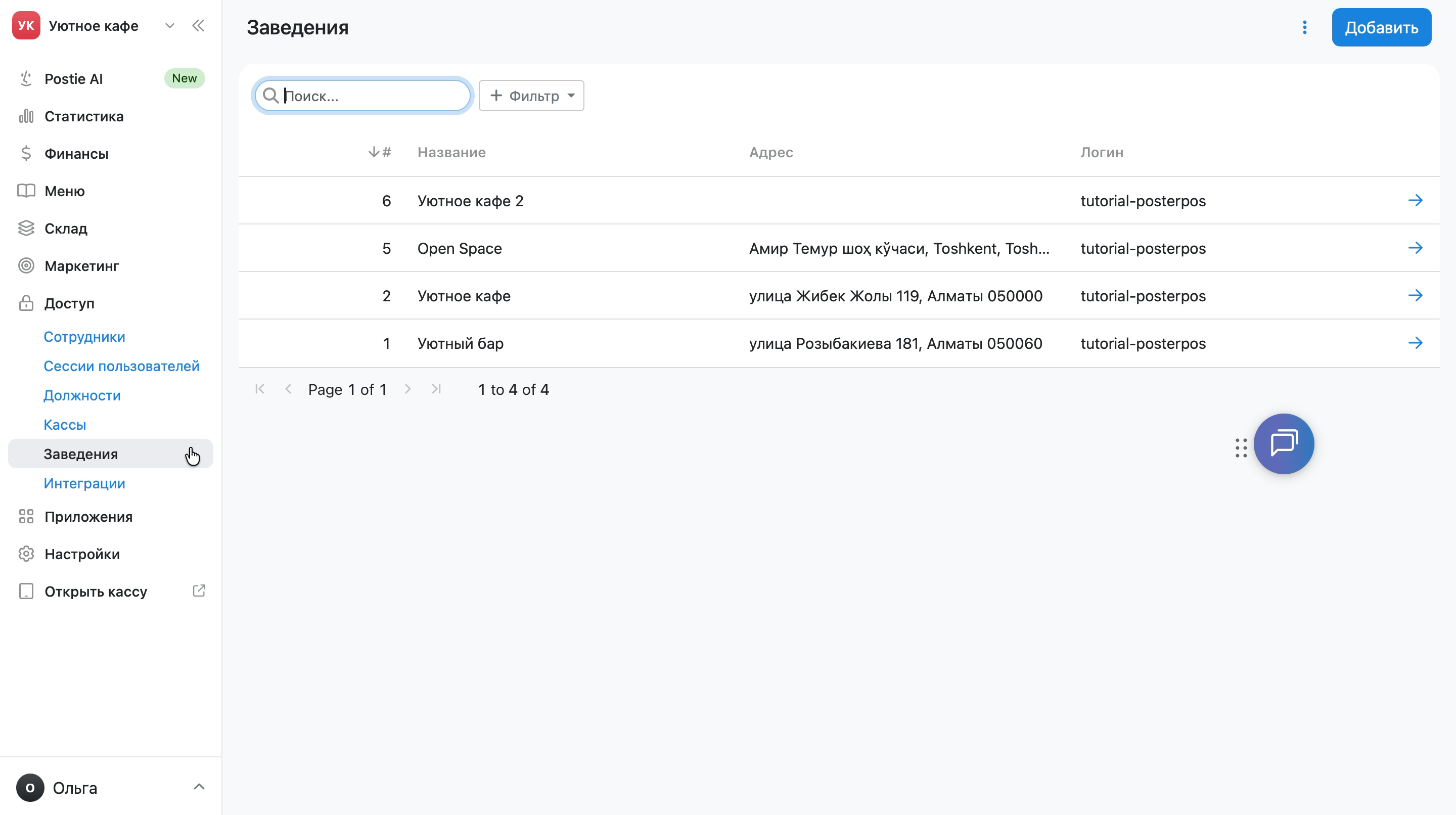Click the Склад layers icon
Screen dimensions: 1456x815
[26, 228]
